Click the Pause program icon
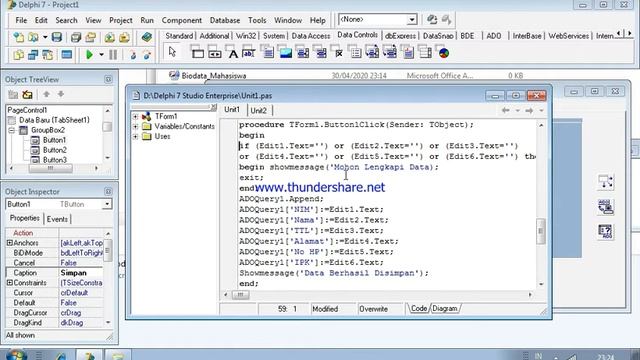 (113, 54)
